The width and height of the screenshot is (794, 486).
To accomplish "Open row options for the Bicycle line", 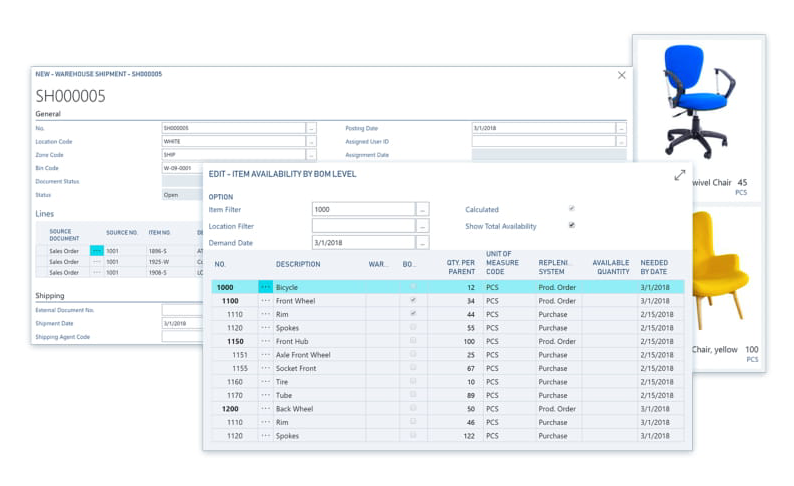I will [265, 287].
